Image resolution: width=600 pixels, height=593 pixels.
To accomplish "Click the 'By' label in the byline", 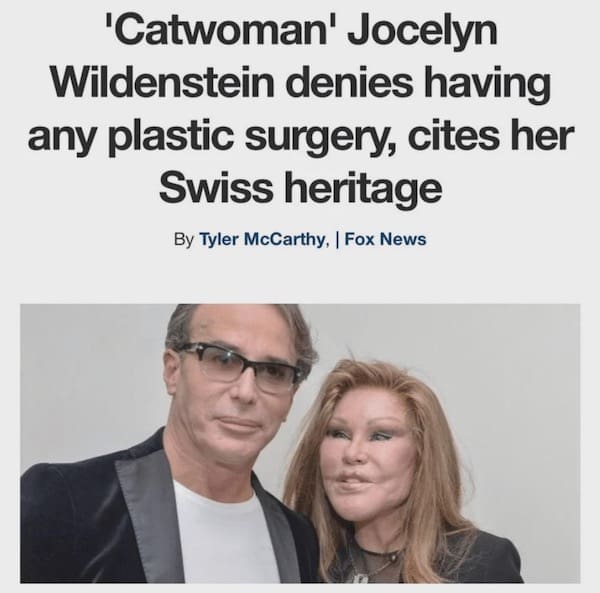I will [184, 240].
